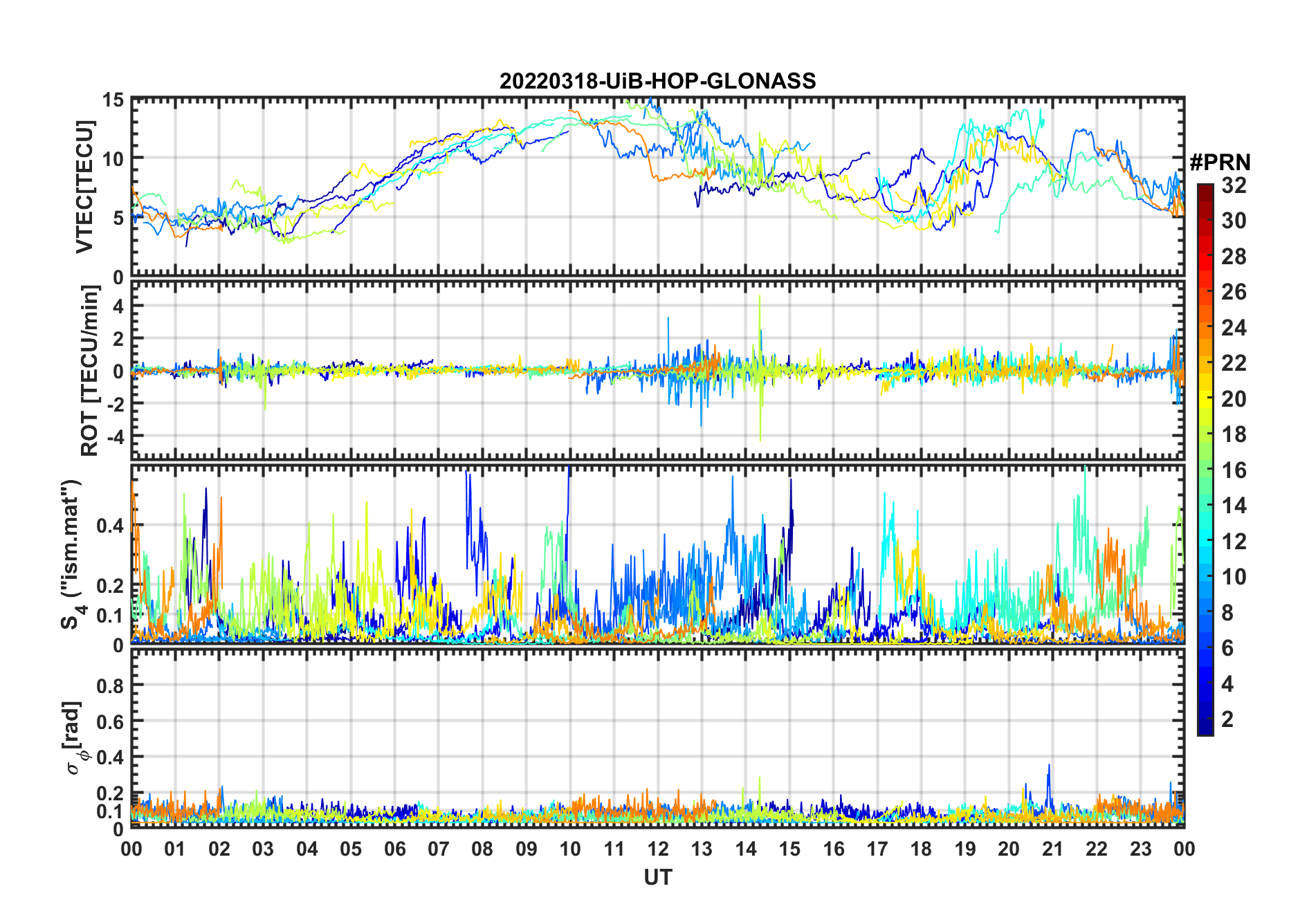
Task: Pick the green colorbar section beside 16
Action: [1205, 470]
